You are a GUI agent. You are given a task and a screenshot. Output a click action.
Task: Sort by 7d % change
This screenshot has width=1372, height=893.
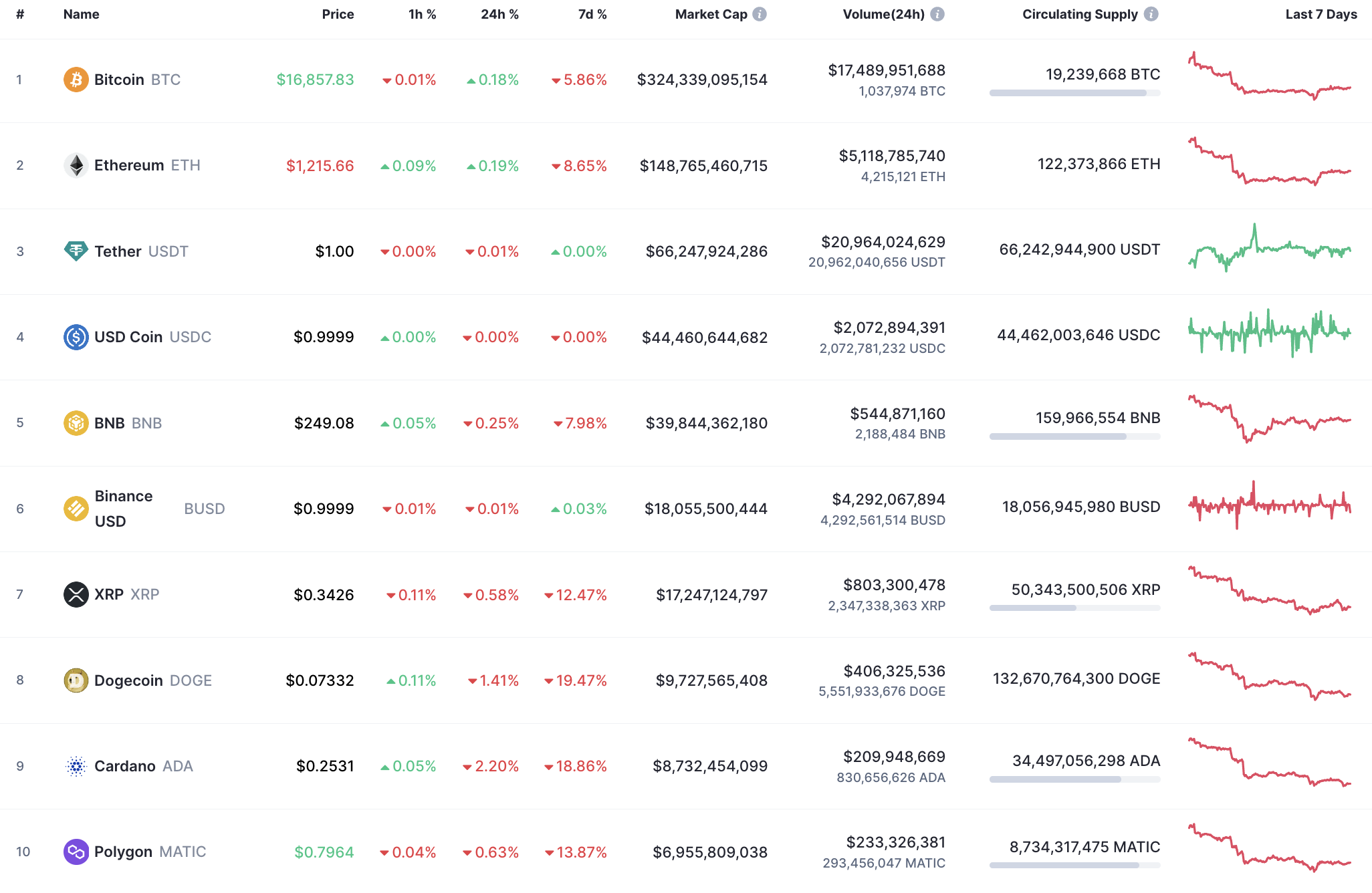point(592,13)
